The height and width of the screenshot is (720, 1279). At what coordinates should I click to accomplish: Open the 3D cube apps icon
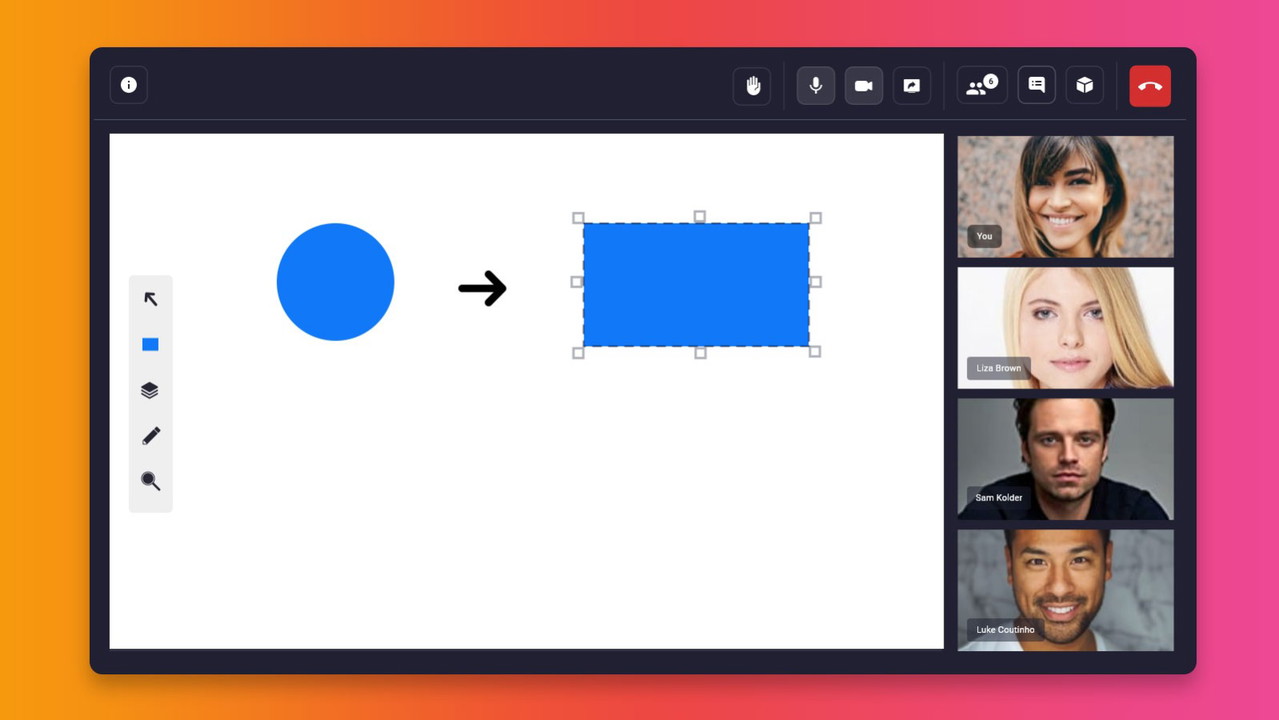pos(1085,86)
